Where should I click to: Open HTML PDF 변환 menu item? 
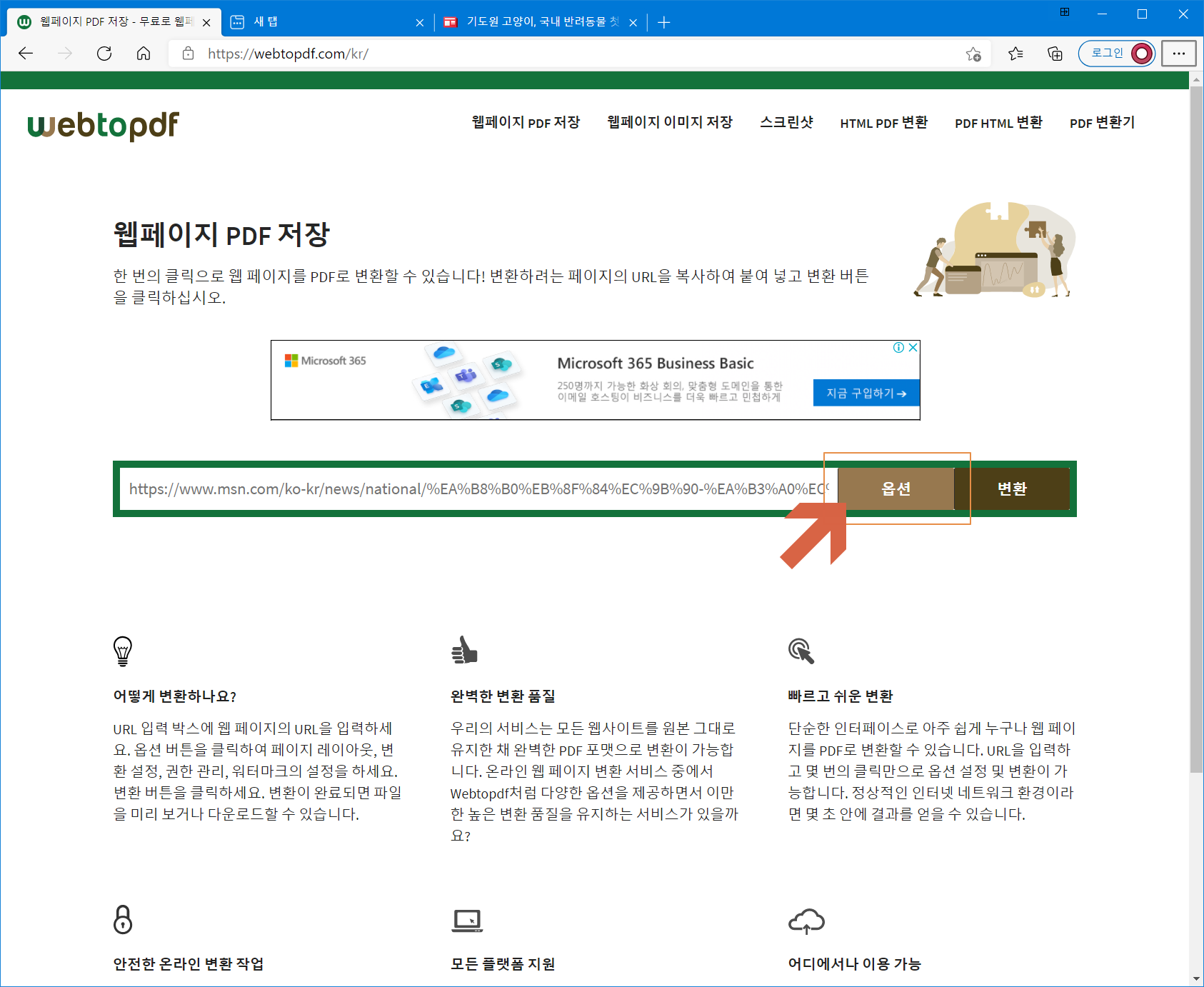tap(884, 122)
